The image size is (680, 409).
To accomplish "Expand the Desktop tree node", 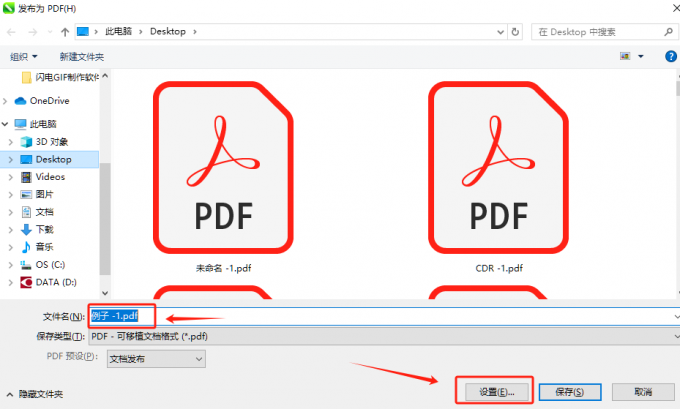I will tap(11, 160).
